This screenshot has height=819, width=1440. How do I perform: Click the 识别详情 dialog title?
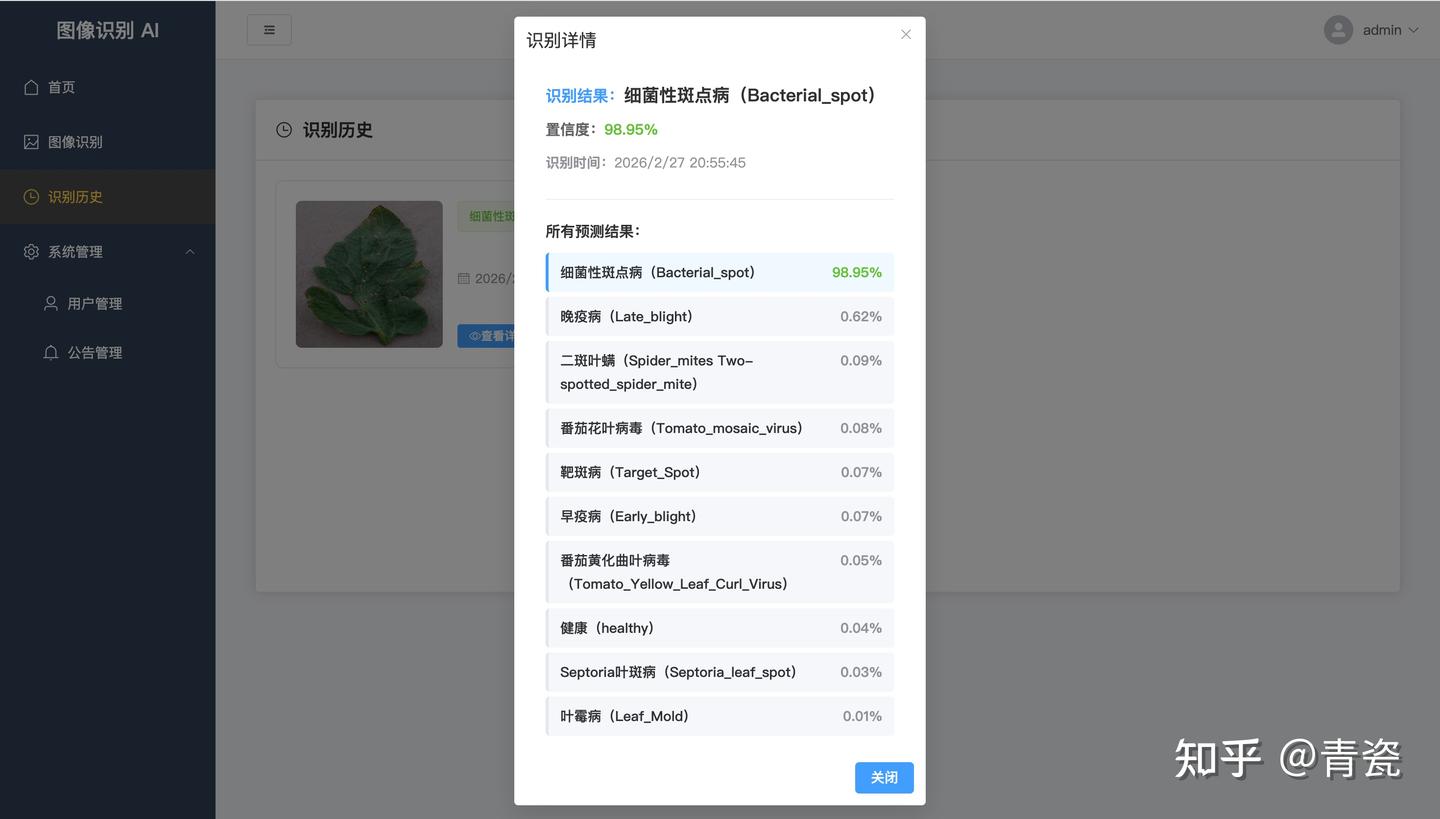pyautogui.click(x=562, y=40)
